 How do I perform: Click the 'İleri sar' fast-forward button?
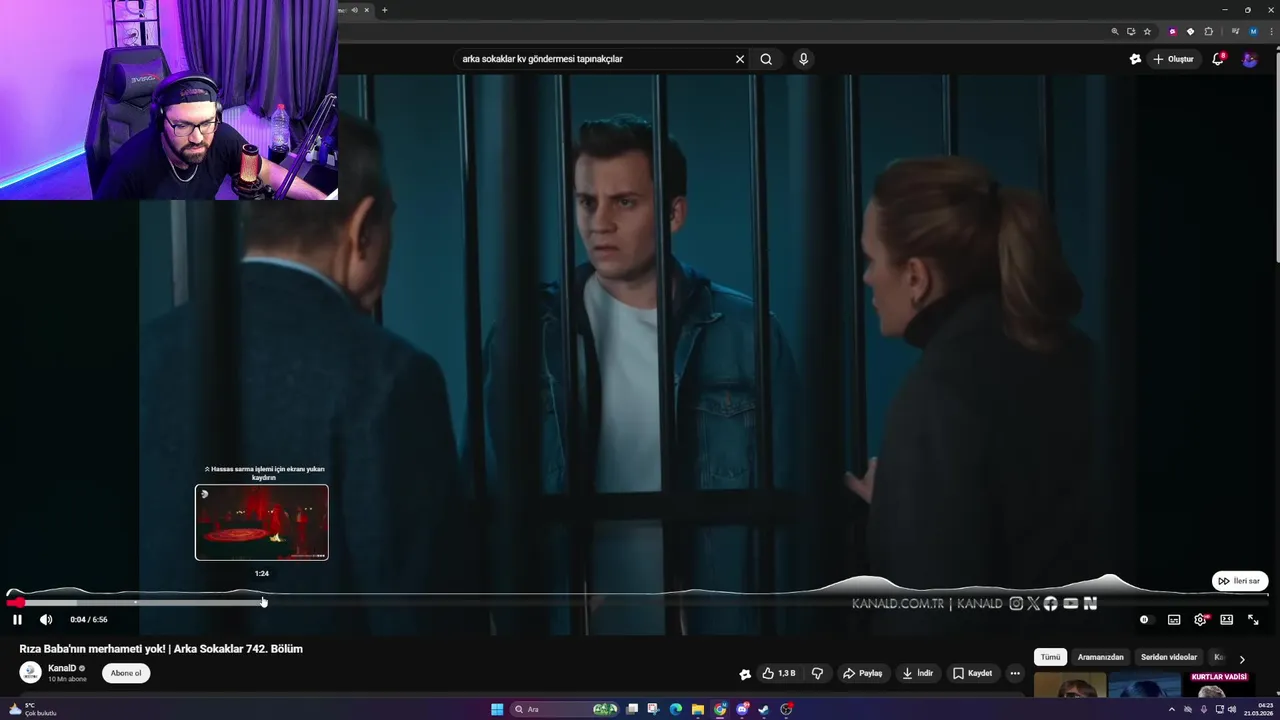point(1240,581)
